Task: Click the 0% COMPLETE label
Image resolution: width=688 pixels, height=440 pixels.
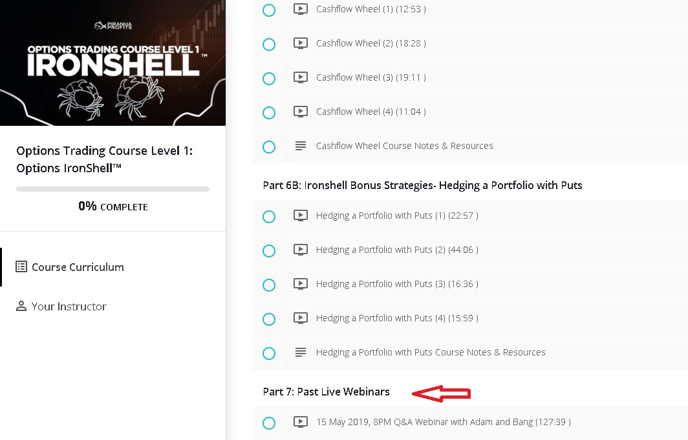Action: click(x=113, y=206)
